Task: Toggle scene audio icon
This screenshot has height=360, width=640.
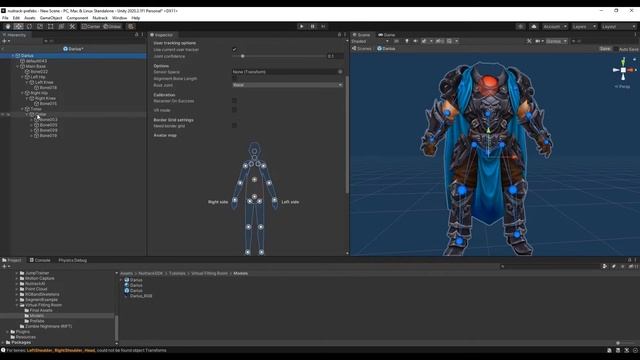Action: [415, 41]
